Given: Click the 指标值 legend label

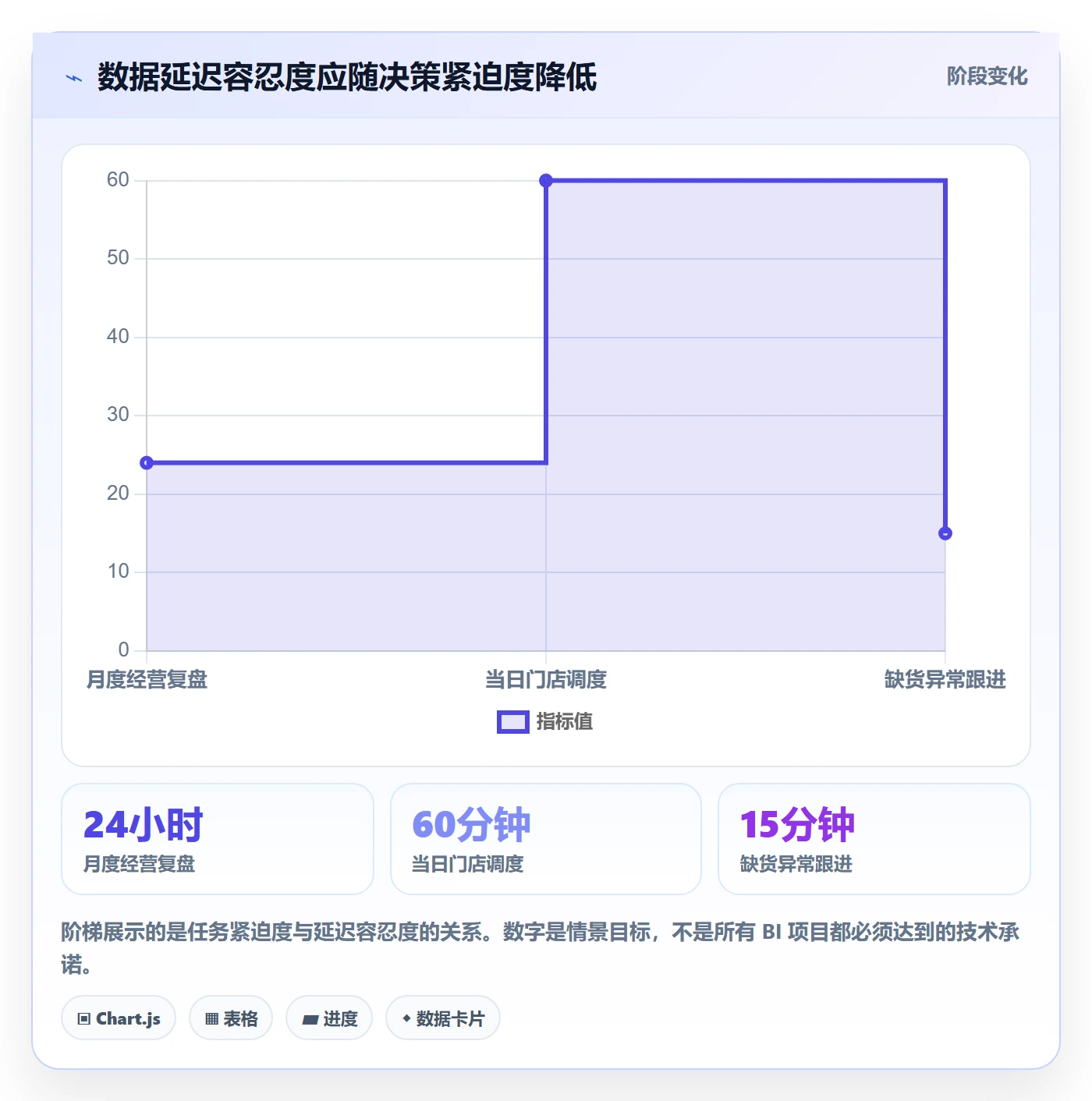Looking at the screenshot, I should [x=565, y=722].
